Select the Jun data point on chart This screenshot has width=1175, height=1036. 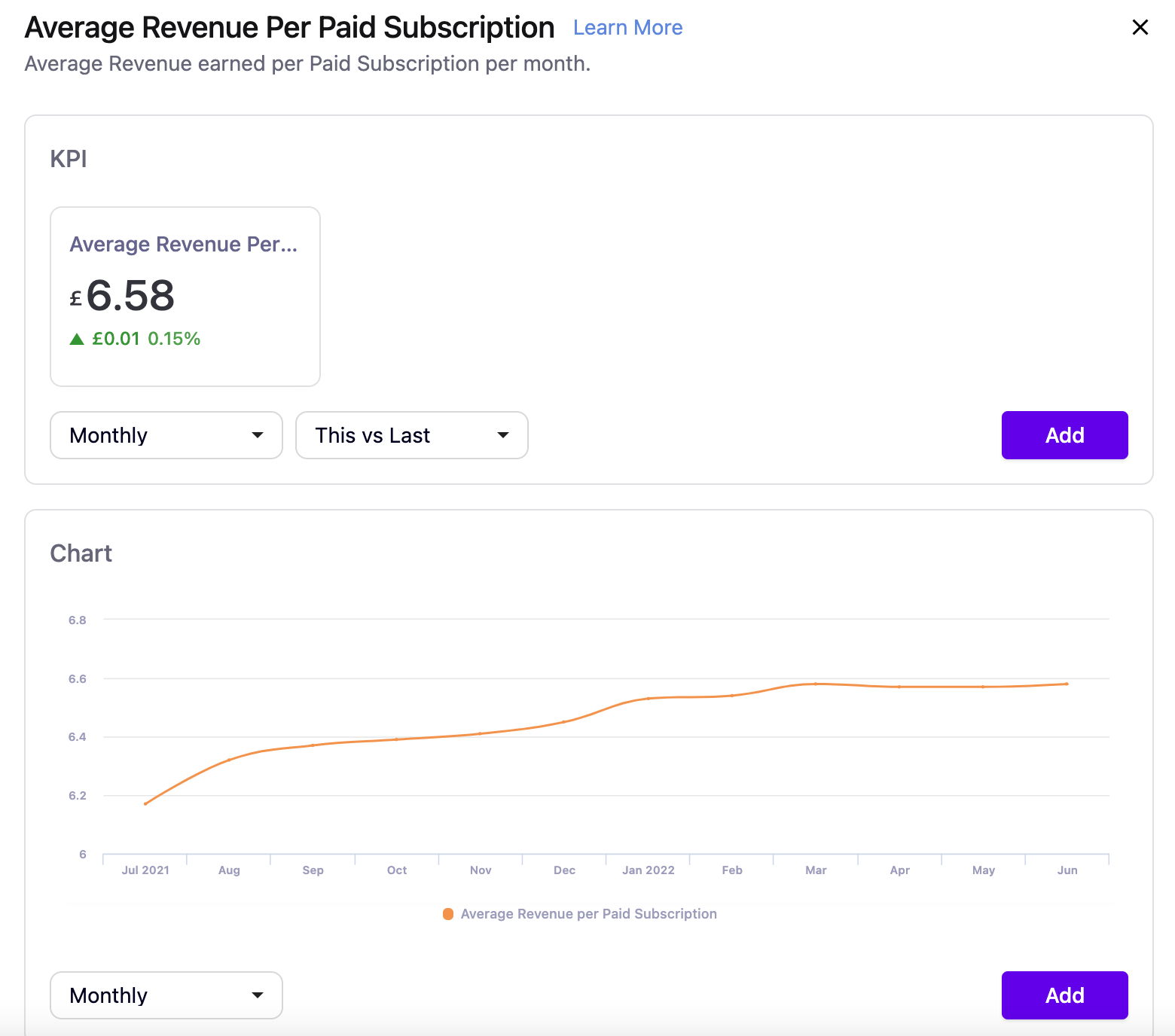tap(1067, 684)
